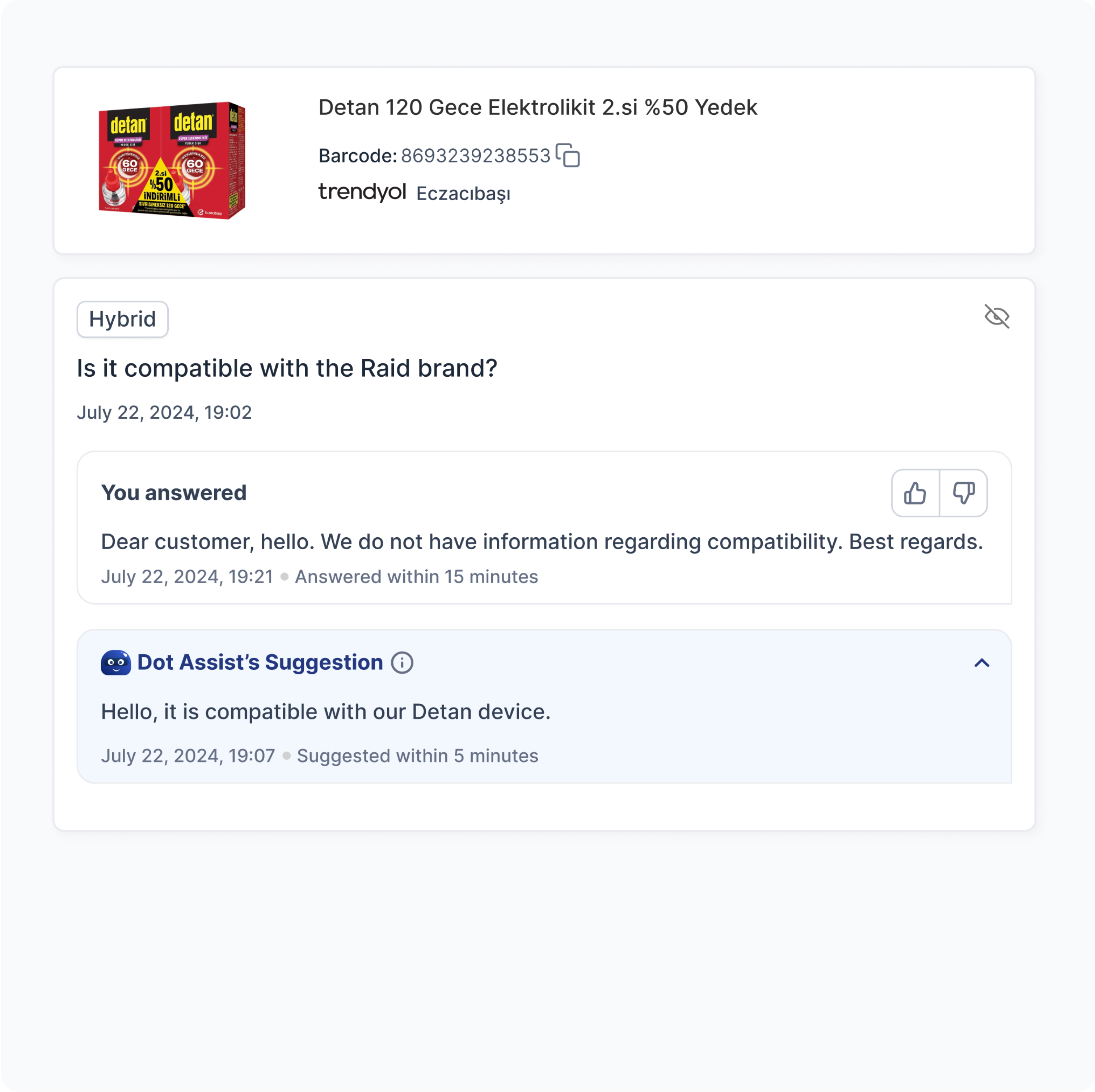
Task: Click the Dot Assist's Suggestion heading
Action: (x=260, y=662)
